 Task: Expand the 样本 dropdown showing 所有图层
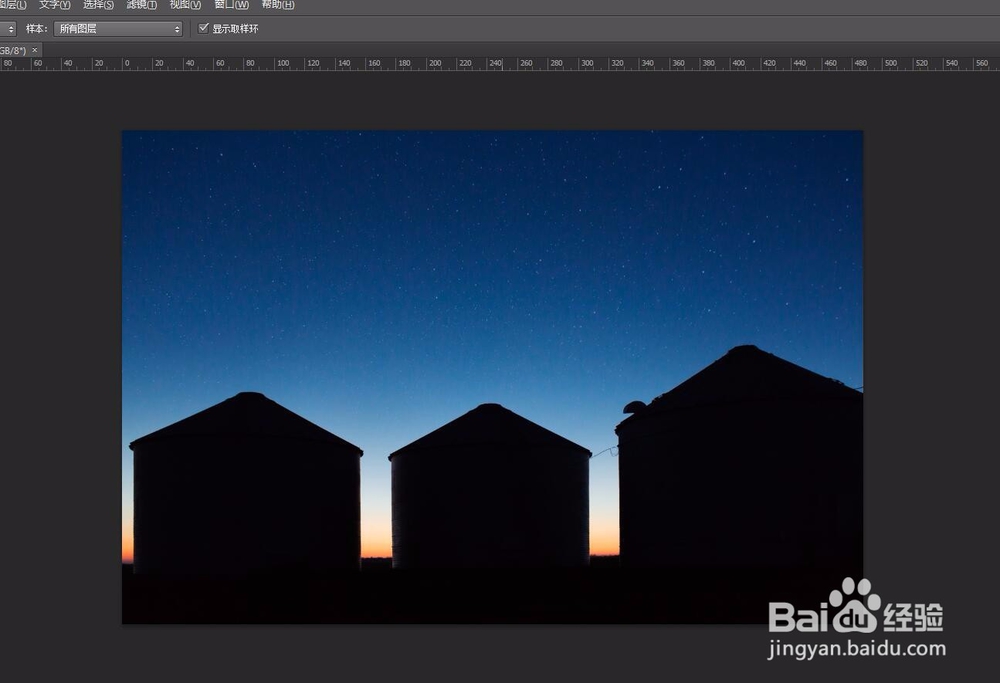click(118, 29)
